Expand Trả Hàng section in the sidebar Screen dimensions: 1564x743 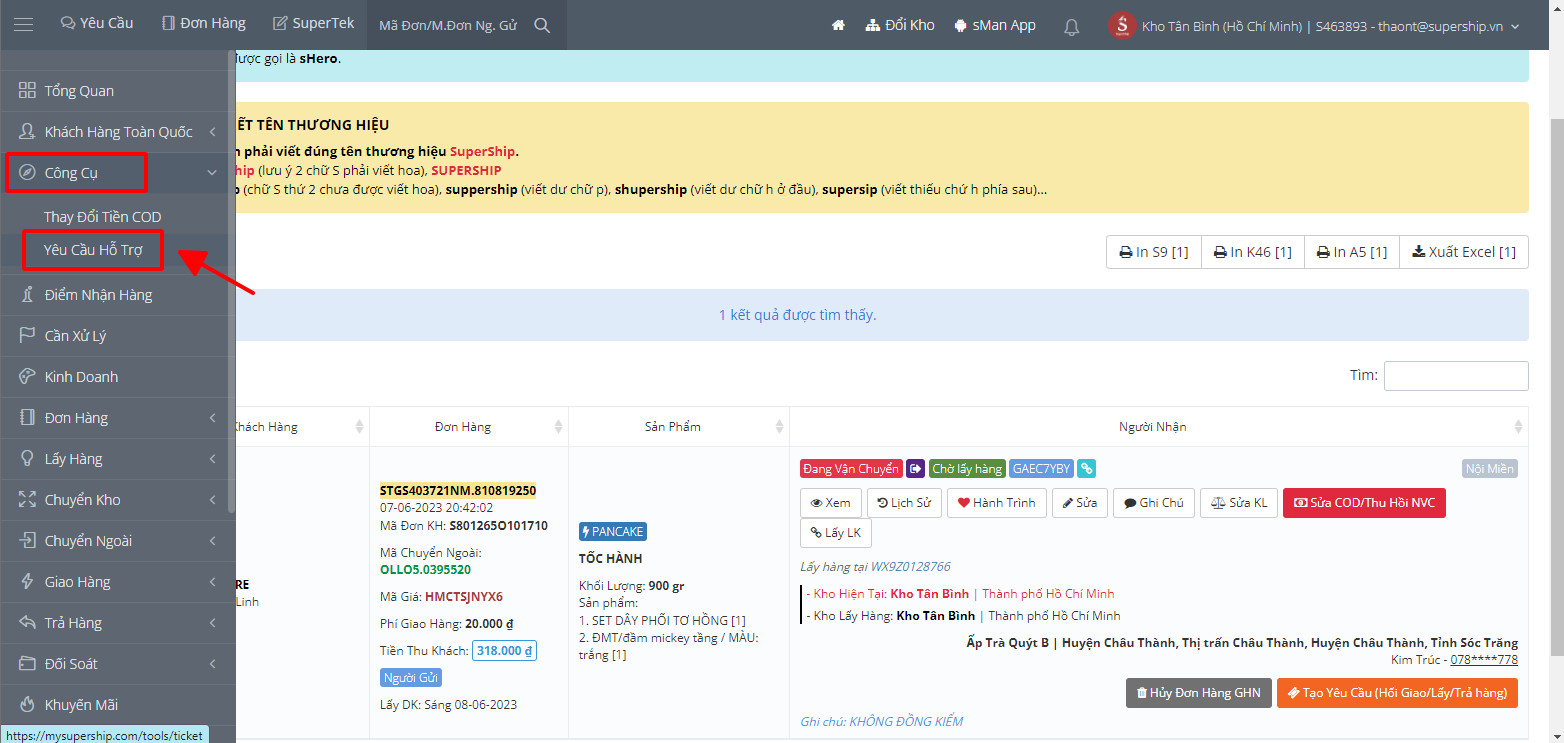118,623
